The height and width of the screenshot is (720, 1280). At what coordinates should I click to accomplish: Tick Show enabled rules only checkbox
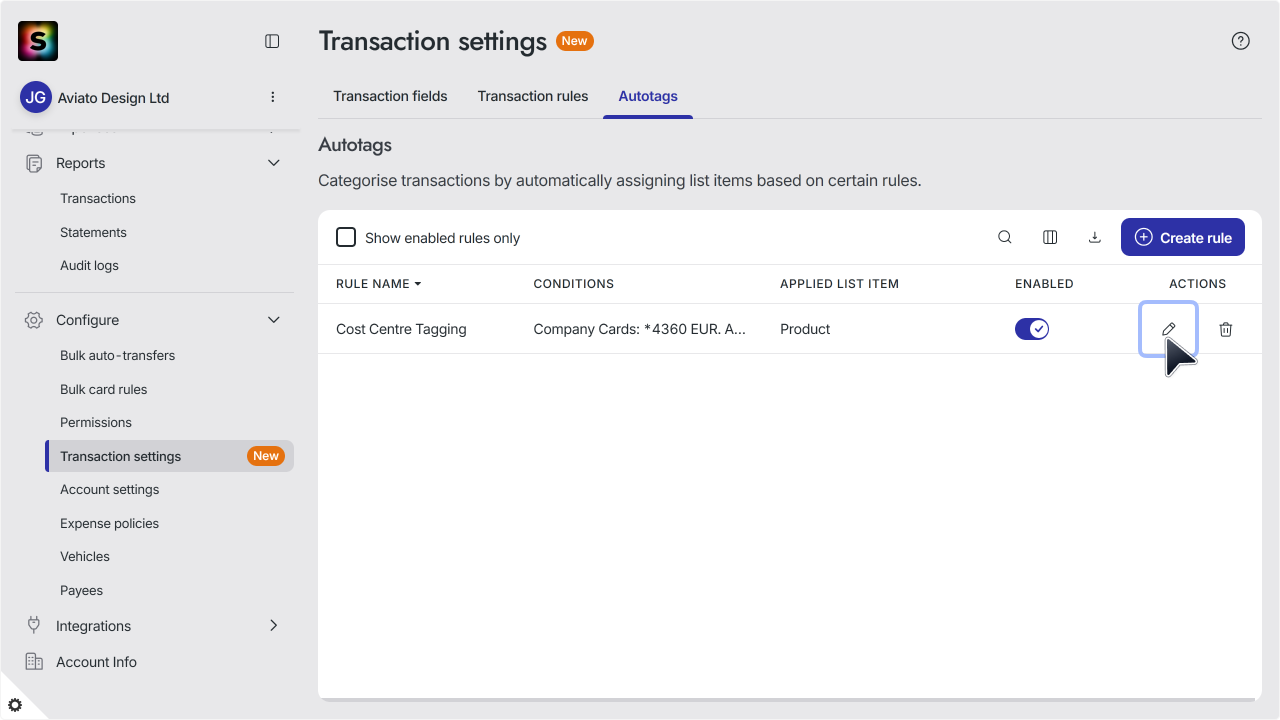click(x=346, y=237)
